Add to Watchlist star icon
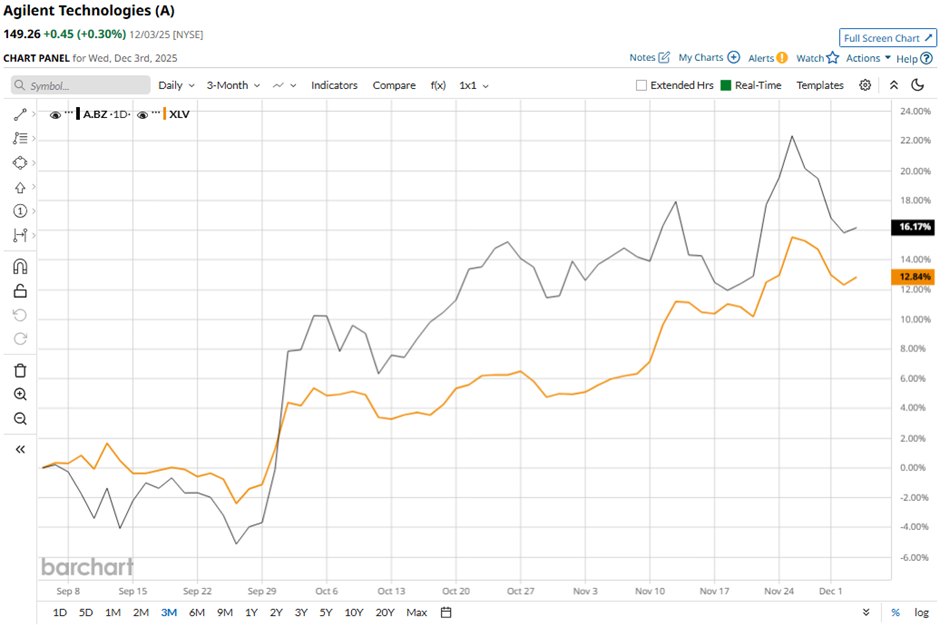This screenshot has height=627, width=940. 832,58
